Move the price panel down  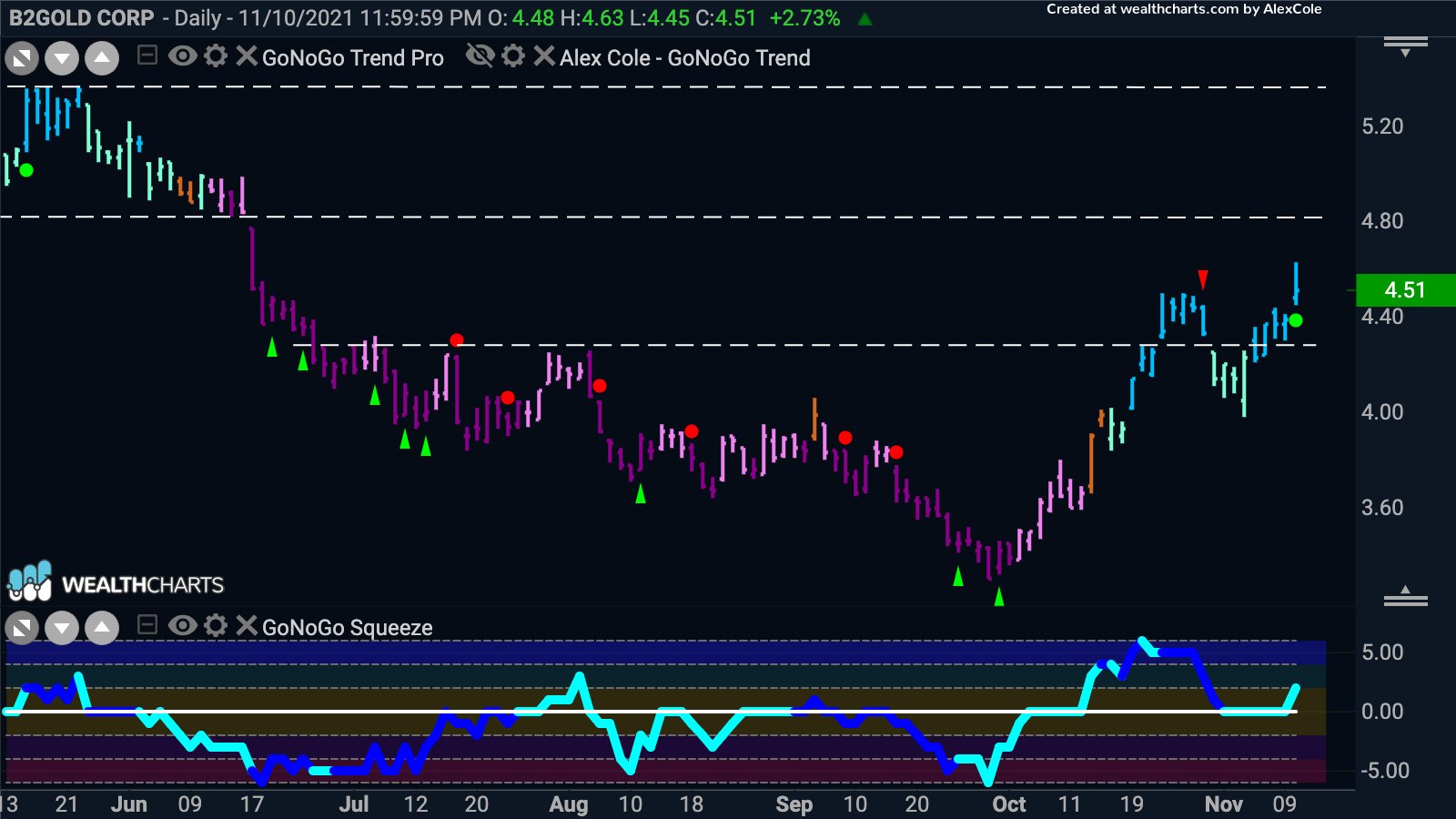62,59
